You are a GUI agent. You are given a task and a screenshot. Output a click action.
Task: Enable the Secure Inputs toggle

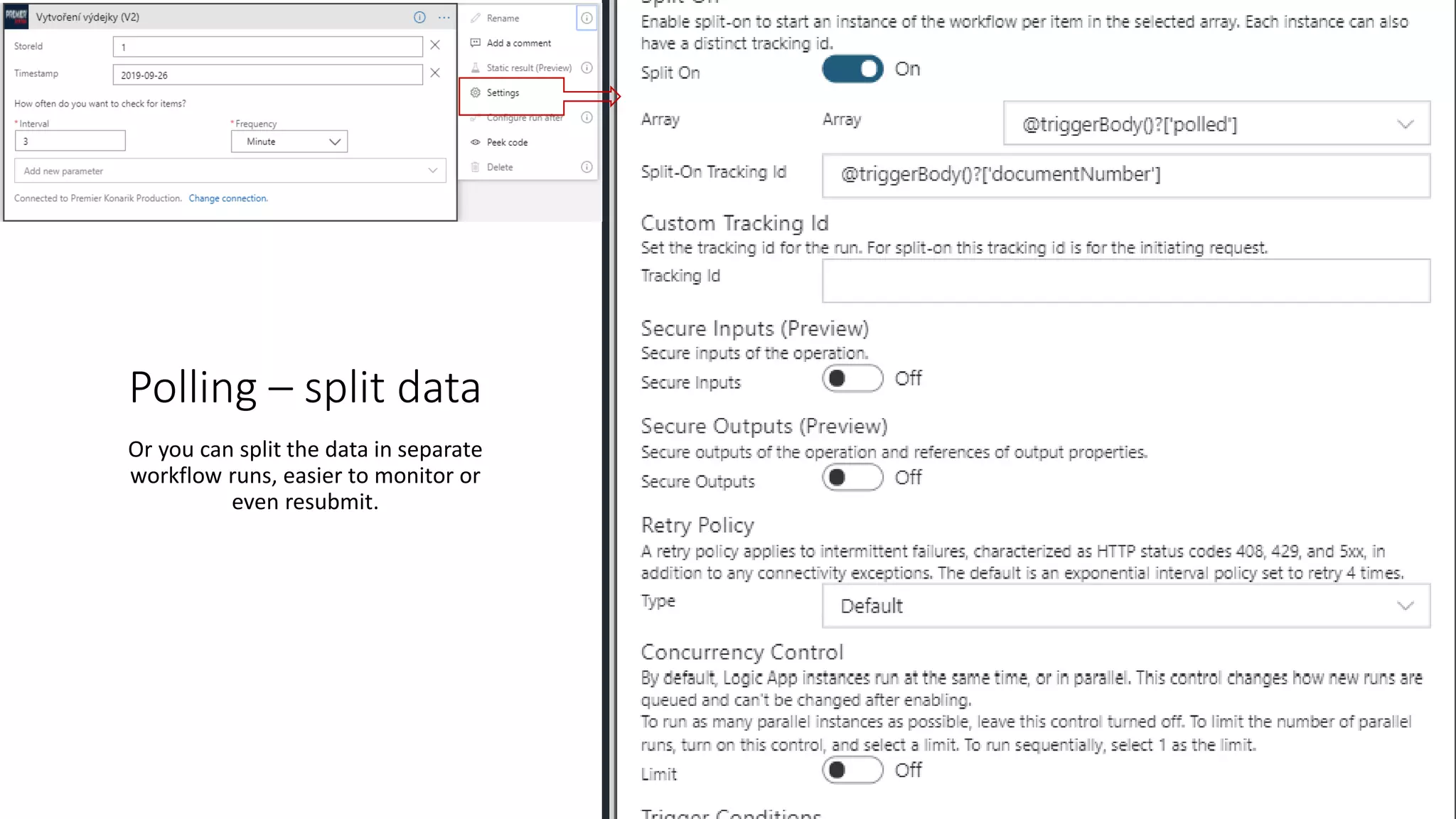pyautogui.click(x=852, y=379)
